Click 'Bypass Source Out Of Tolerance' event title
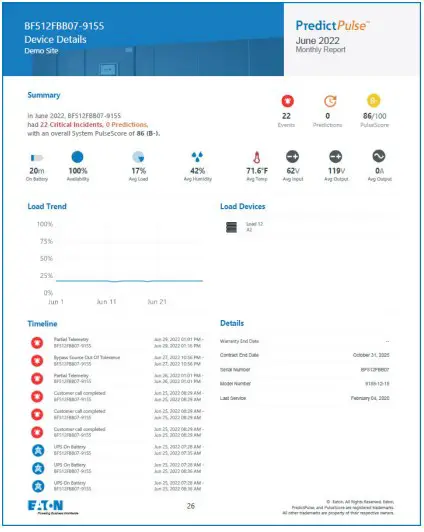 (87, 358)
